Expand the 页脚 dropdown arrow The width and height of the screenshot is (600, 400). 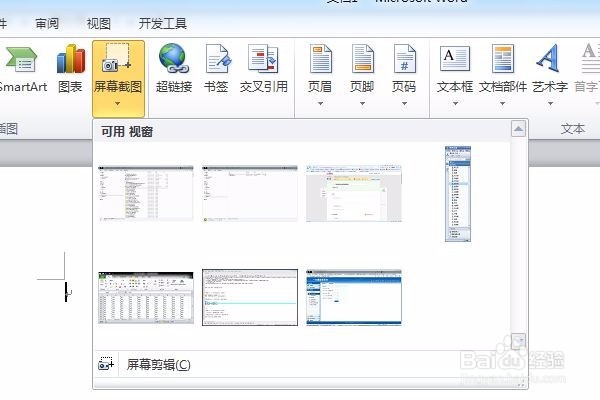point(362,103)
